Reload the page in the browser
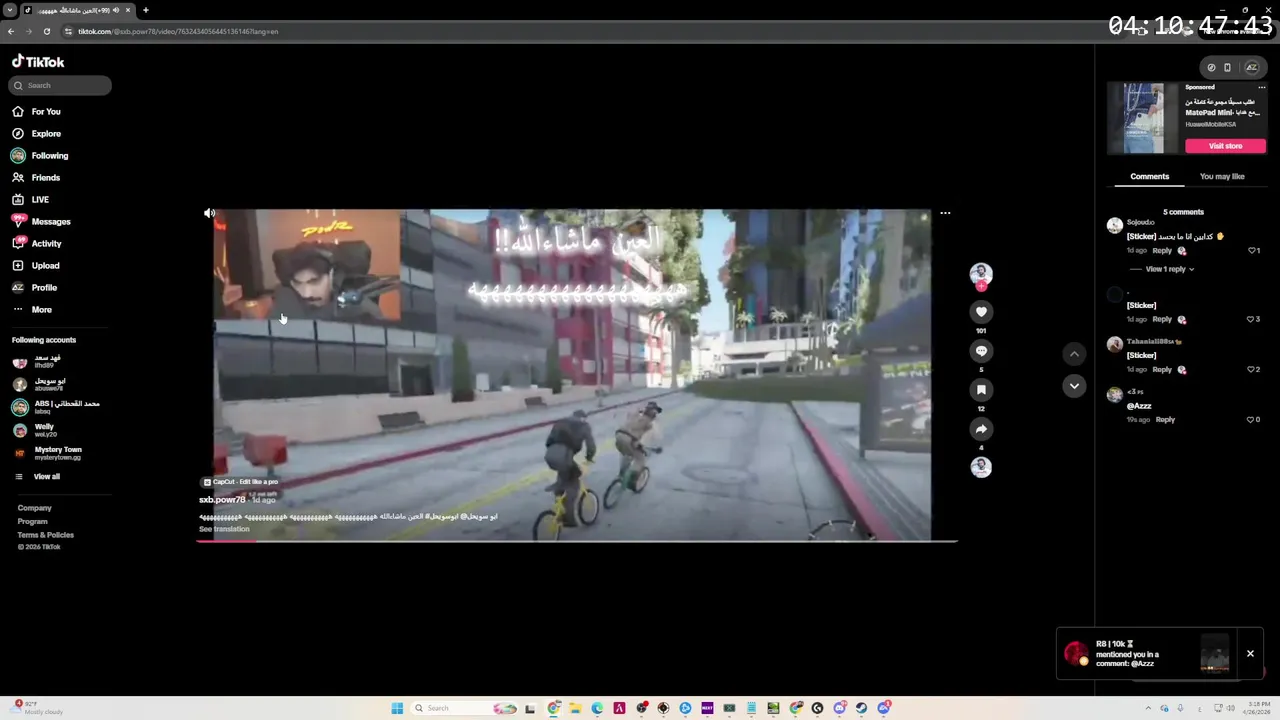The height and width of the screenshot is (720, 1280). 46,31
